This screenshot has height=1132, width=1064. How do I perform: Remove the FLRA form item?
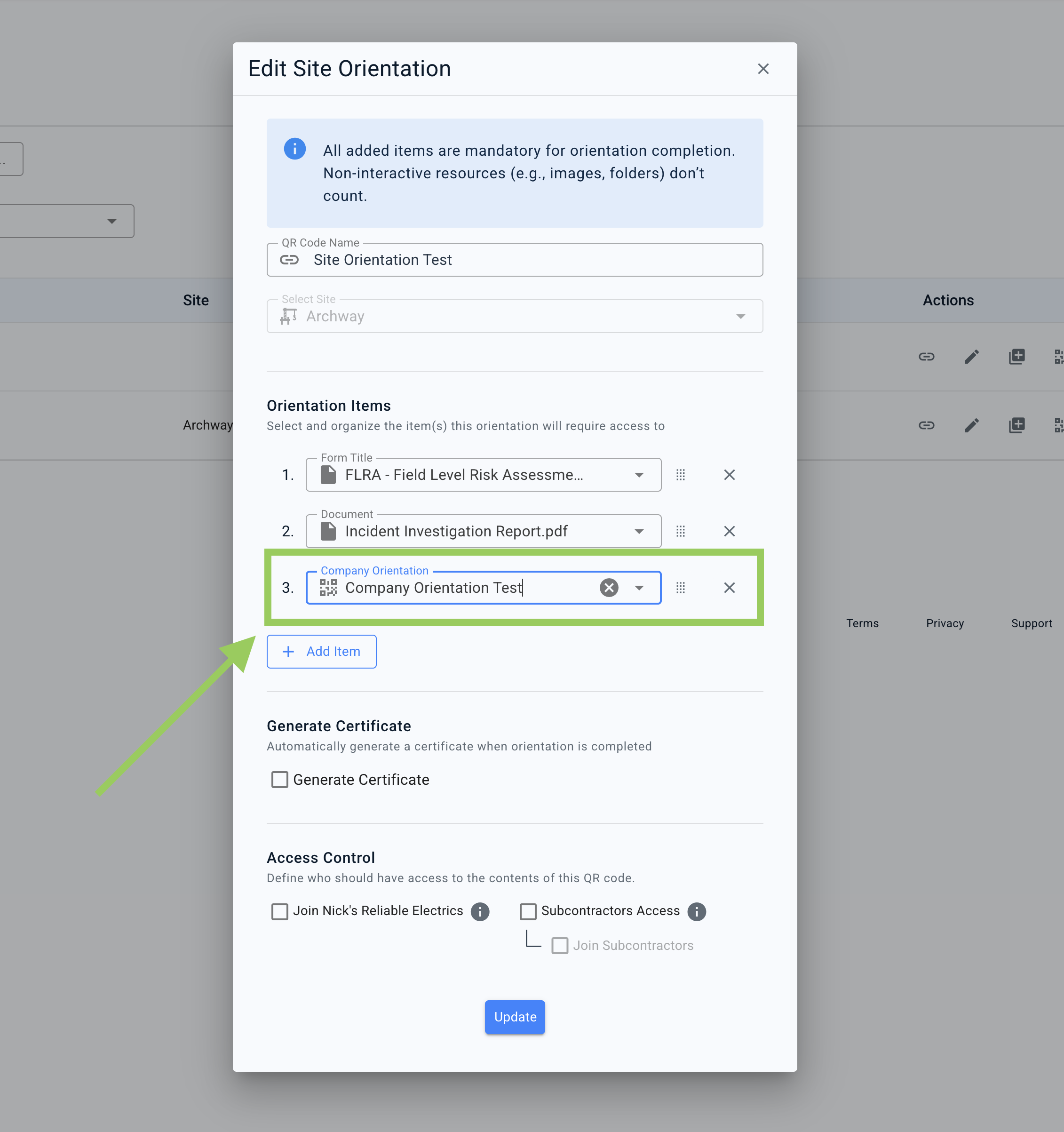click(x=729, y=475)
